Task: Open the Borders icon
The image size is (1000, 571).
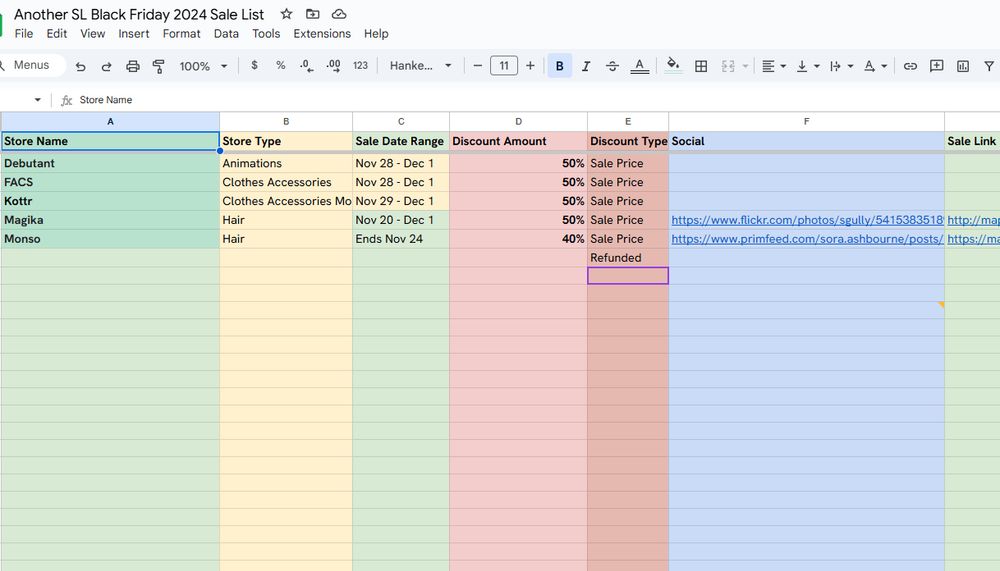Action: point(701,66)
